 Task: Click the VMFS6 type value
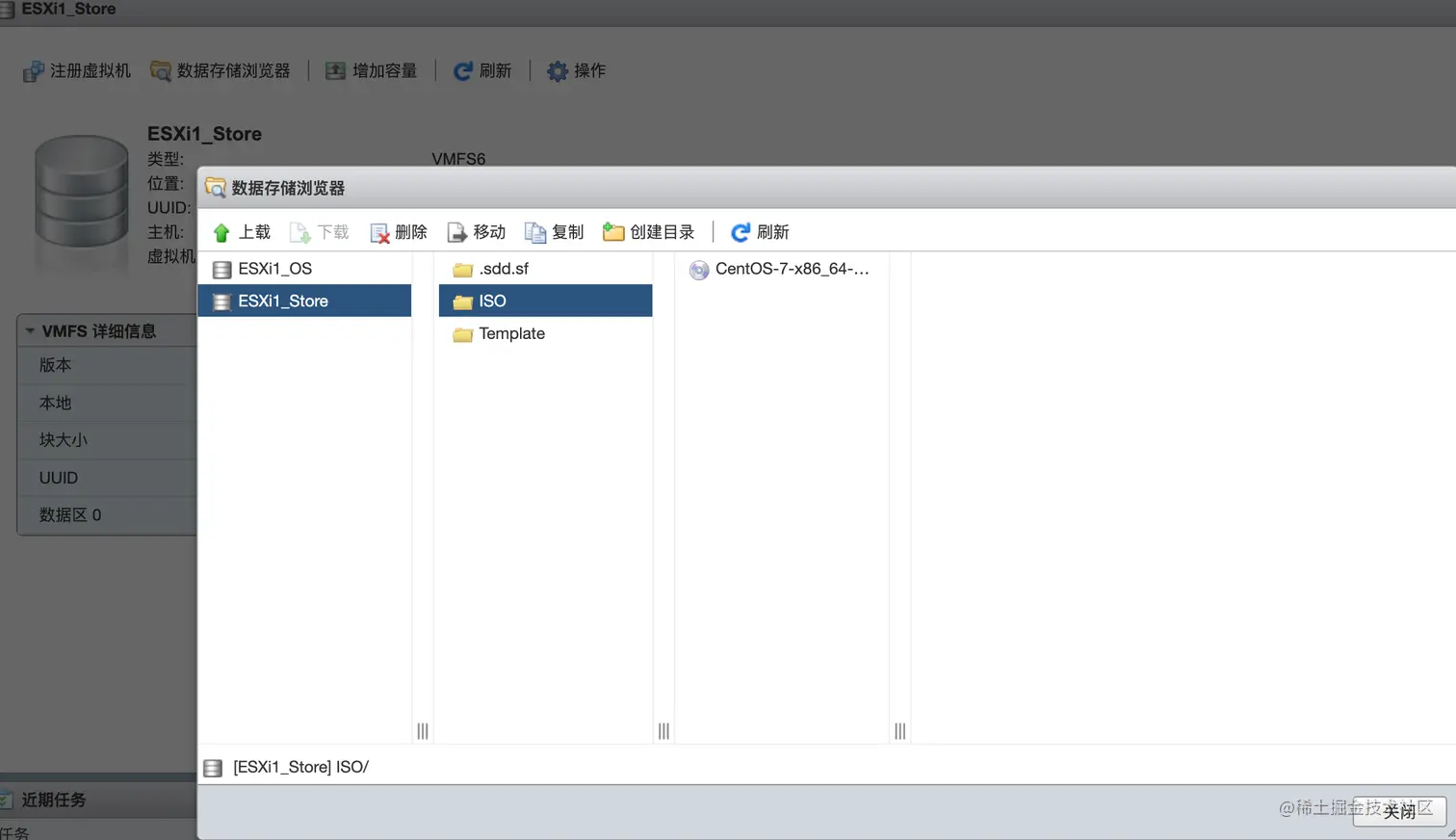(x=458, y=159)
